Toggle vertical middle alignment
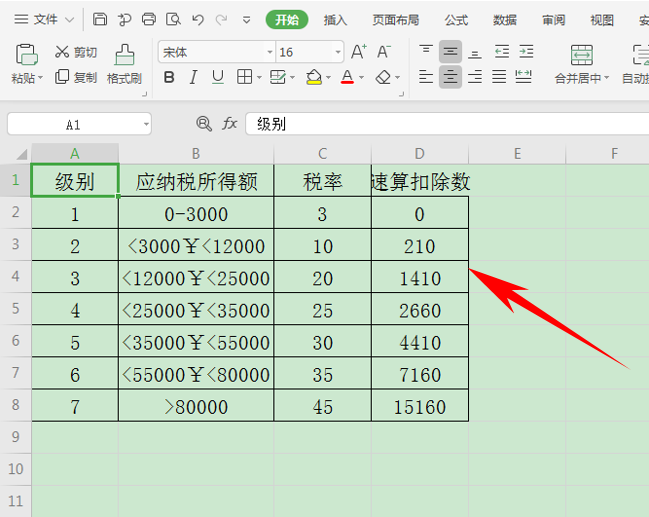The width and height of the screenshot is (649, 517). (x=450, y=52)
